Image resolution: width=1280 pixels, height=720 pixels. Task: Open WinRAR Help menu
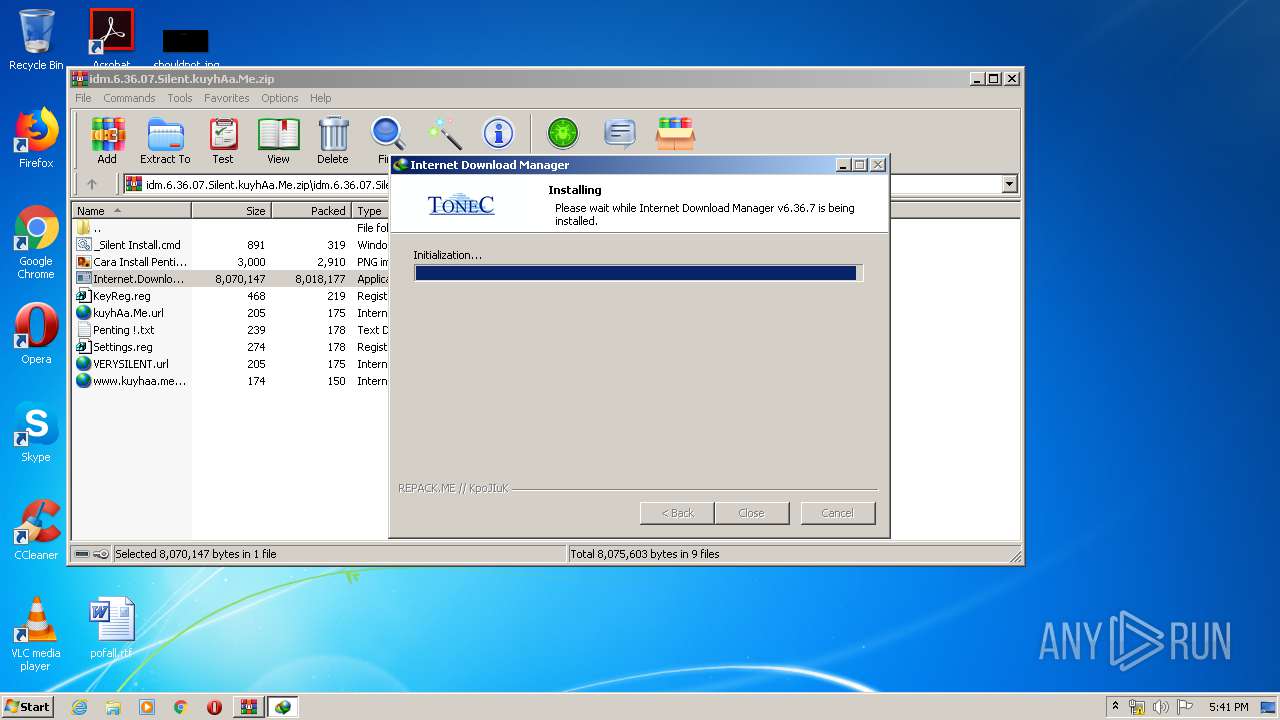coord(320,98)
